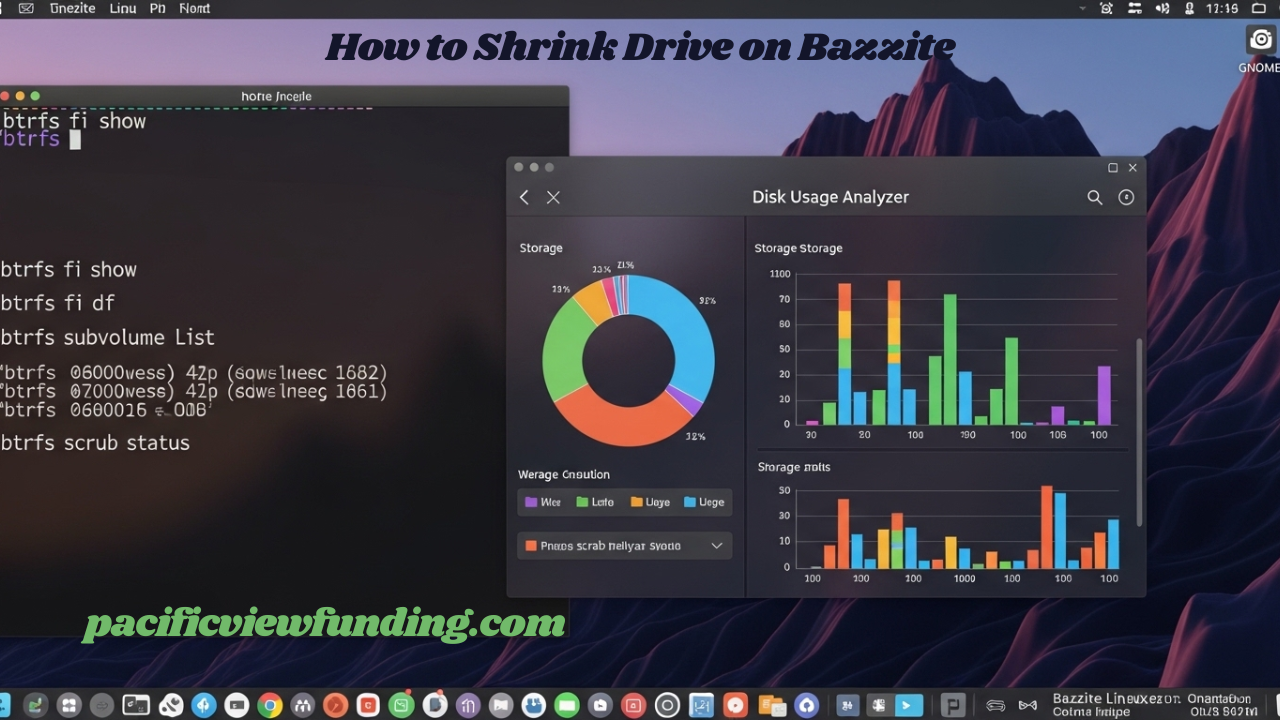Viewport: 1280px width, 720px height.
Task: Select the Linu menu in the top menu bar
Action: click(125, 8)
